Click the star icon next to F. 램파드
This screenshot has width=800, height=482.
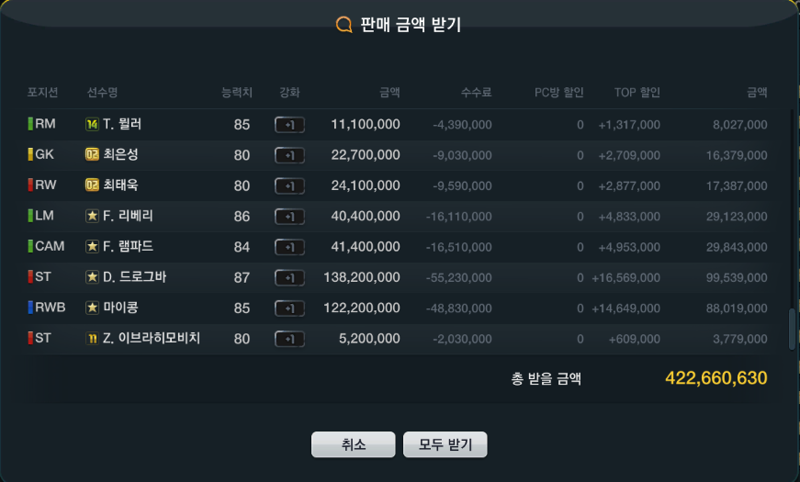pyautogui.click(x=92, y=246)
